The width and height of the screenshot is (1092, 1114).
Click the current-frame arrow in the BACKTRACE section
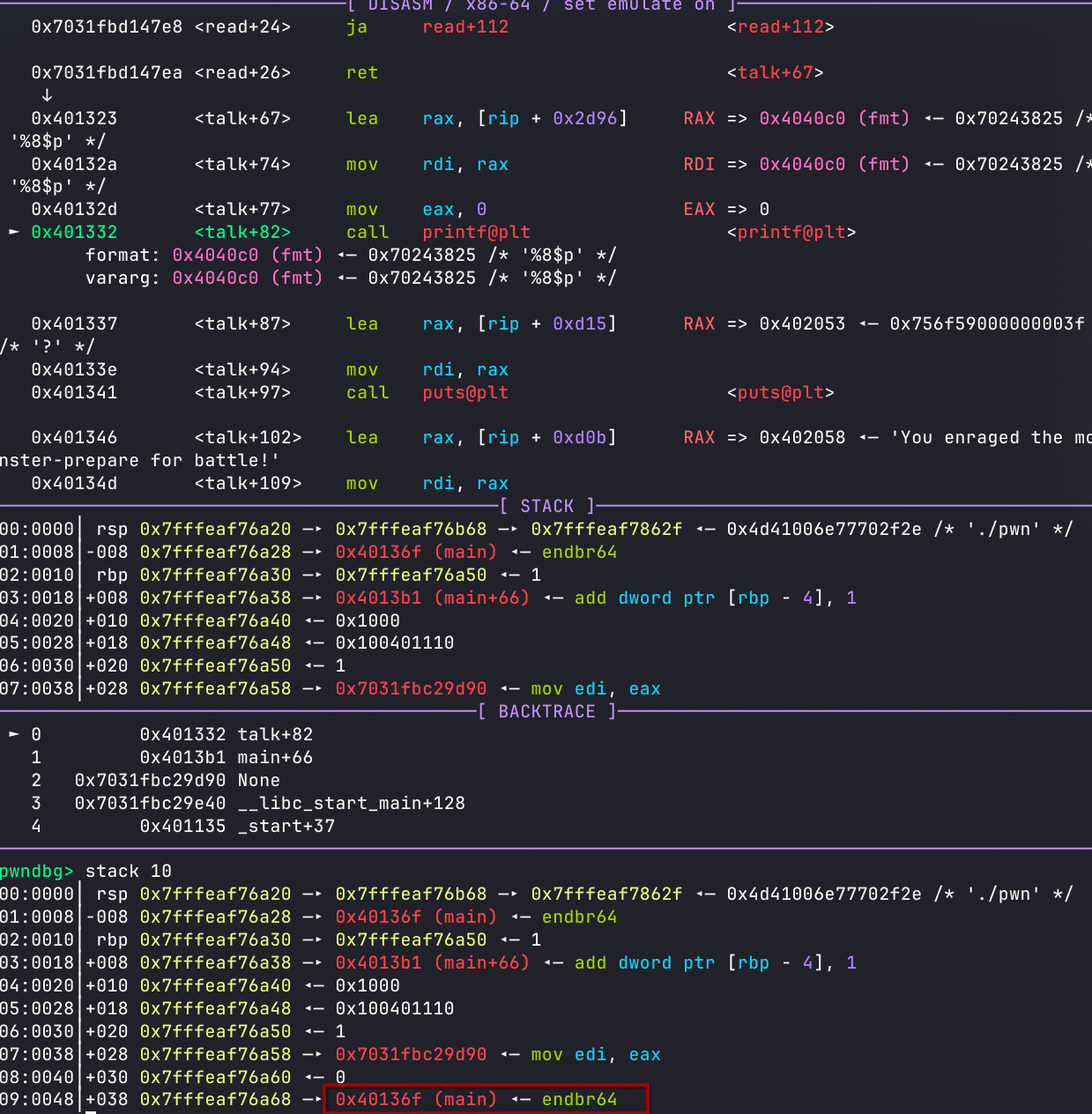[14, 734]
